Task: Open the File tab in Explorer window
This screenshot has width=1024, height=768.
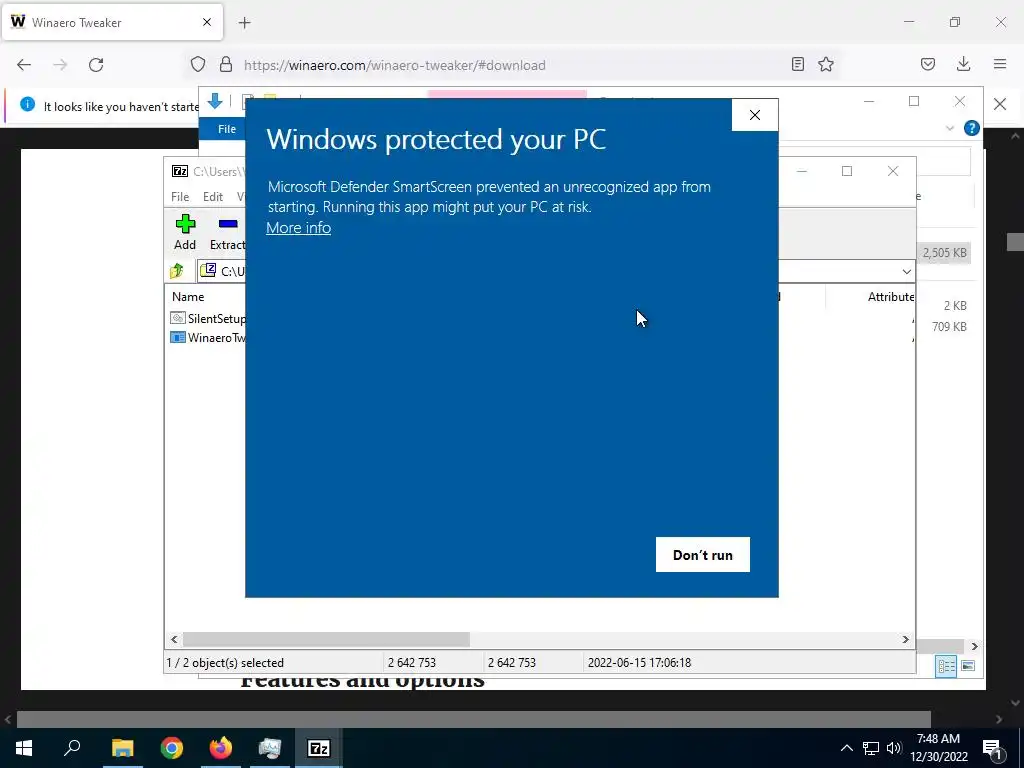Action: [x=227, y=129]
